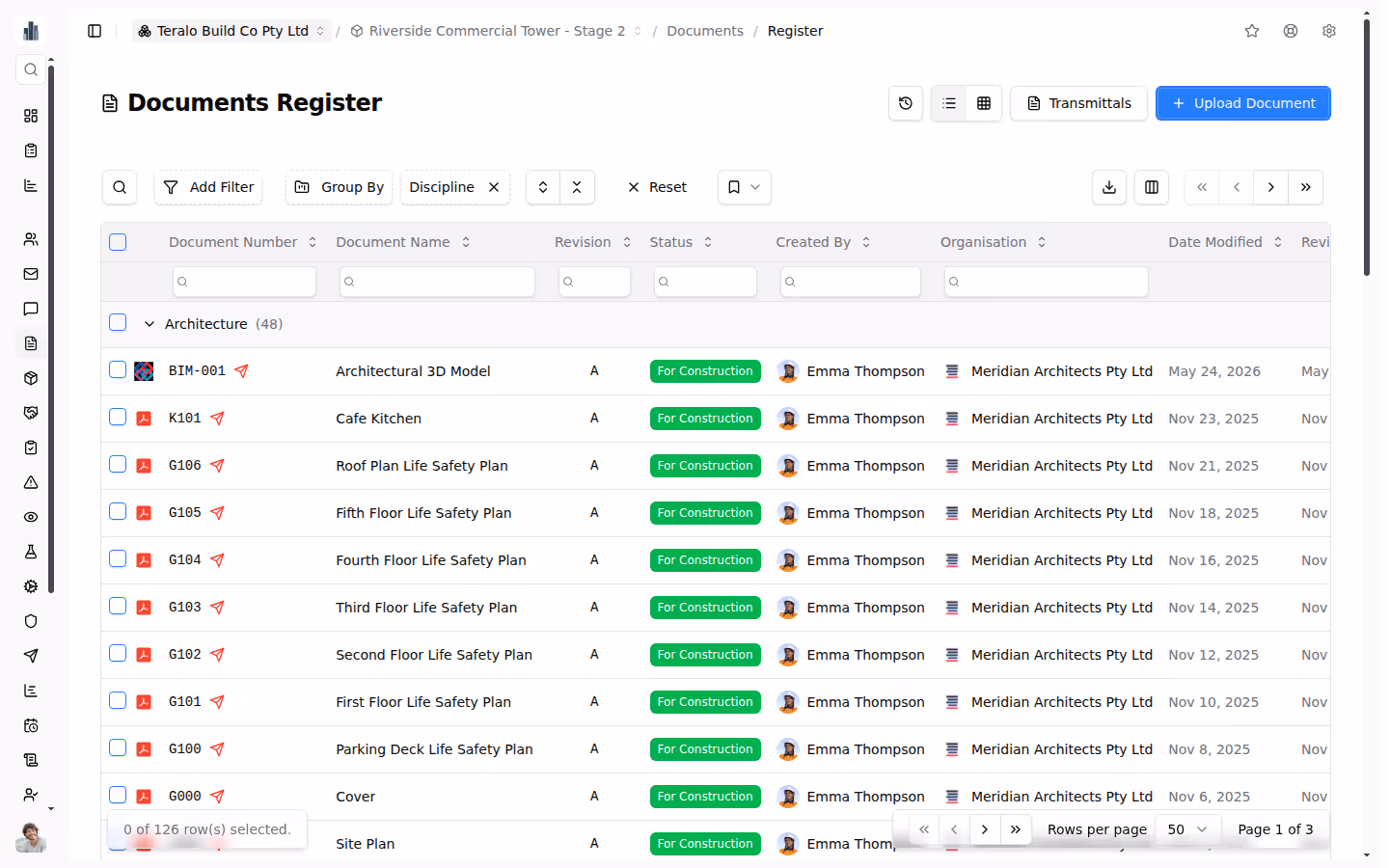Image resolution: width=1389 pixels, height=868 pixels.
Task: Open the bookmark saved views dropdown
Action: [x=745, y=187]
